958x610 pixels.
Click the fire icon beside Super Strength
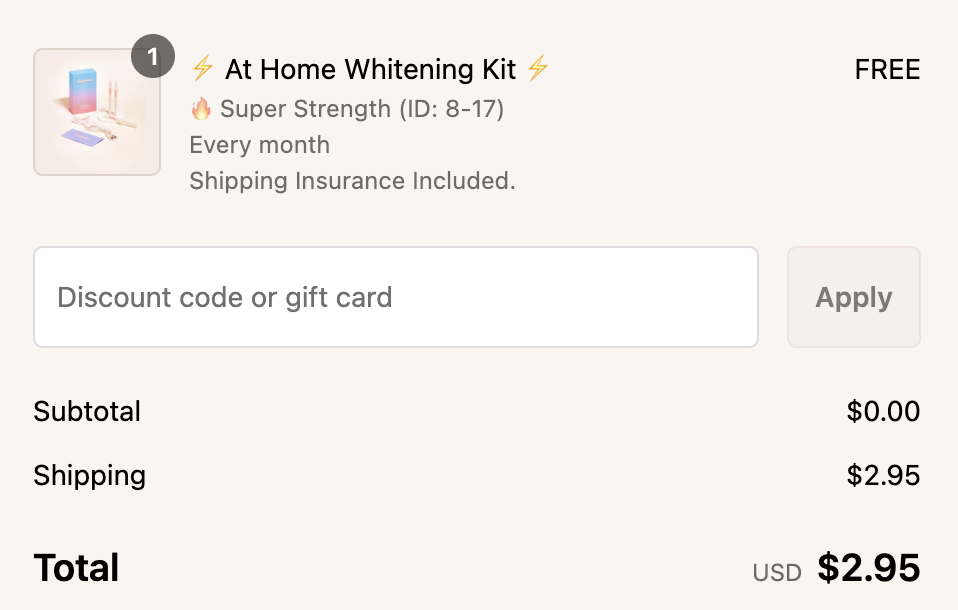click(x=201, y=108)
